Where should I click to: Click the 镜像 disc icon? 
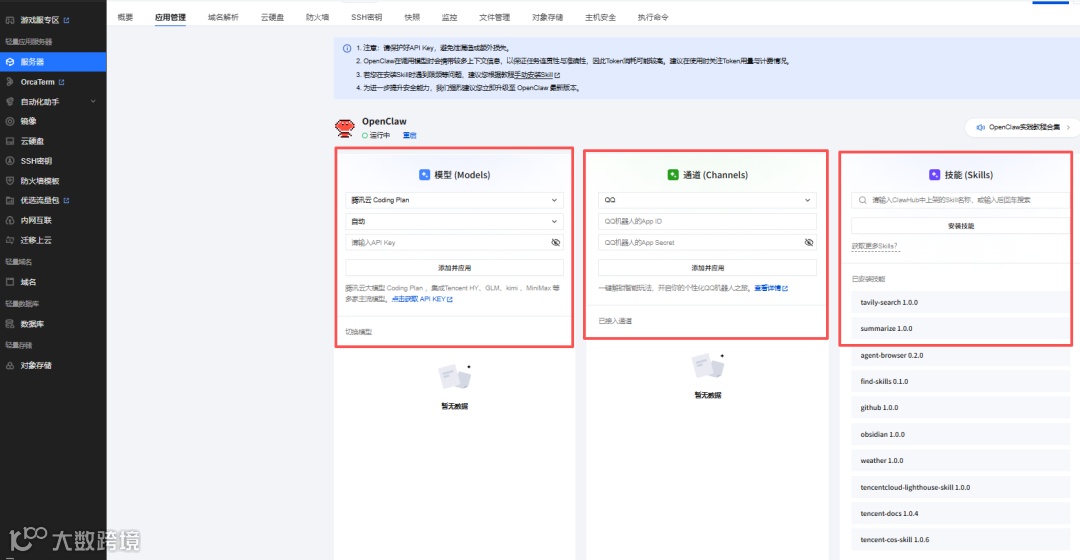[10, 121]
